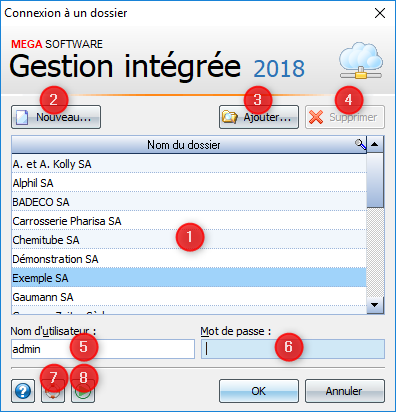
Task: Click the green play arrow button
Action: coord(83,391)
